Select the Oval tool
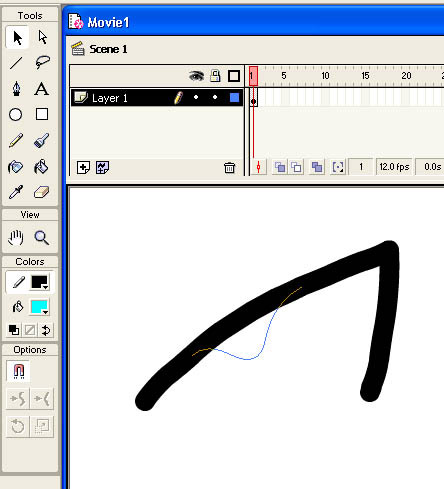 (16, 114)
